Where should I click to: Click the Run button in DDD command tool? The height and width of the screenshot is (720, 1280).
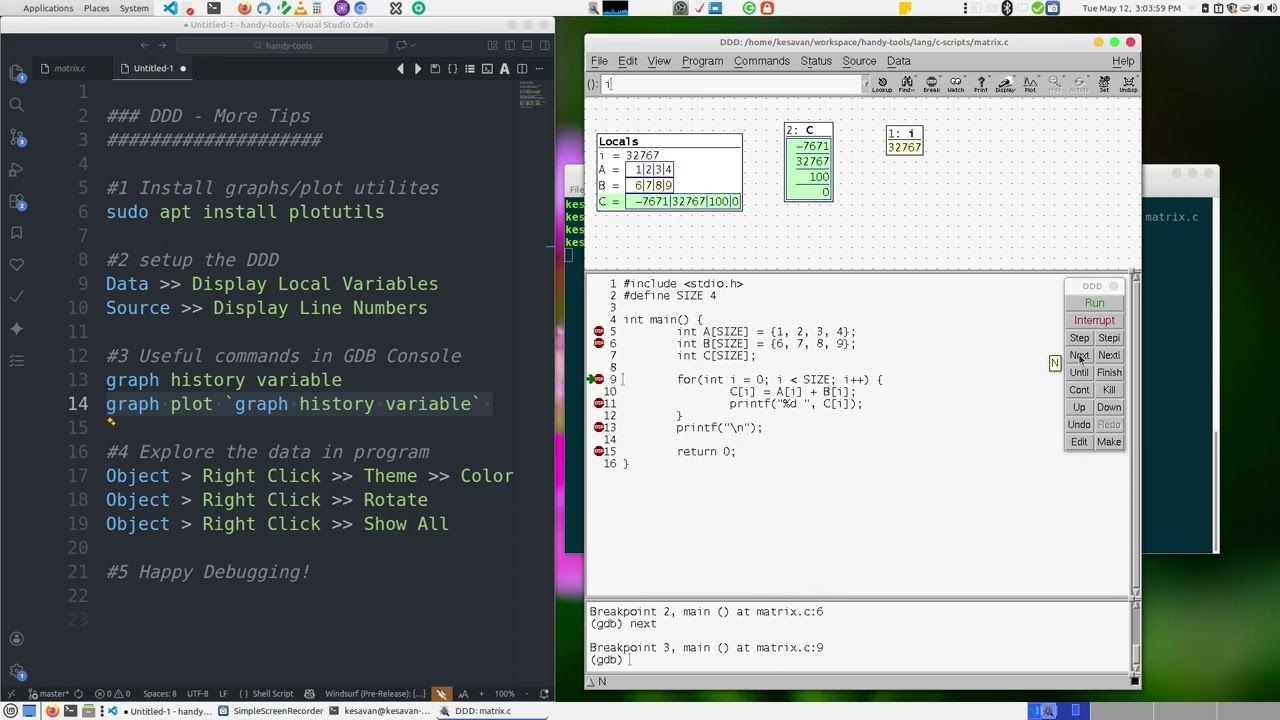tap(1094, 303)
